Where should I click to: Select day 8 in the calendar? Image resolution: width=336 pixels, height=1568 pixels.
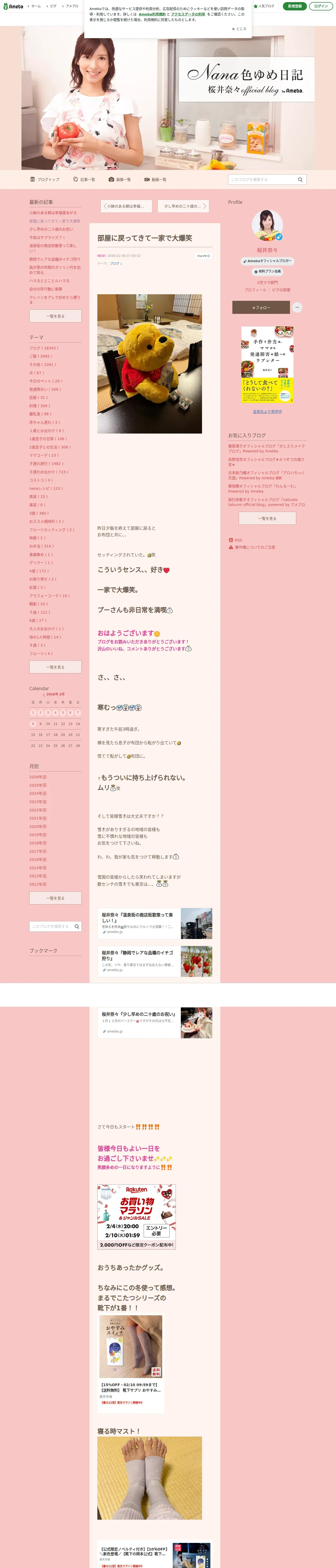click(x=33, y=724)
